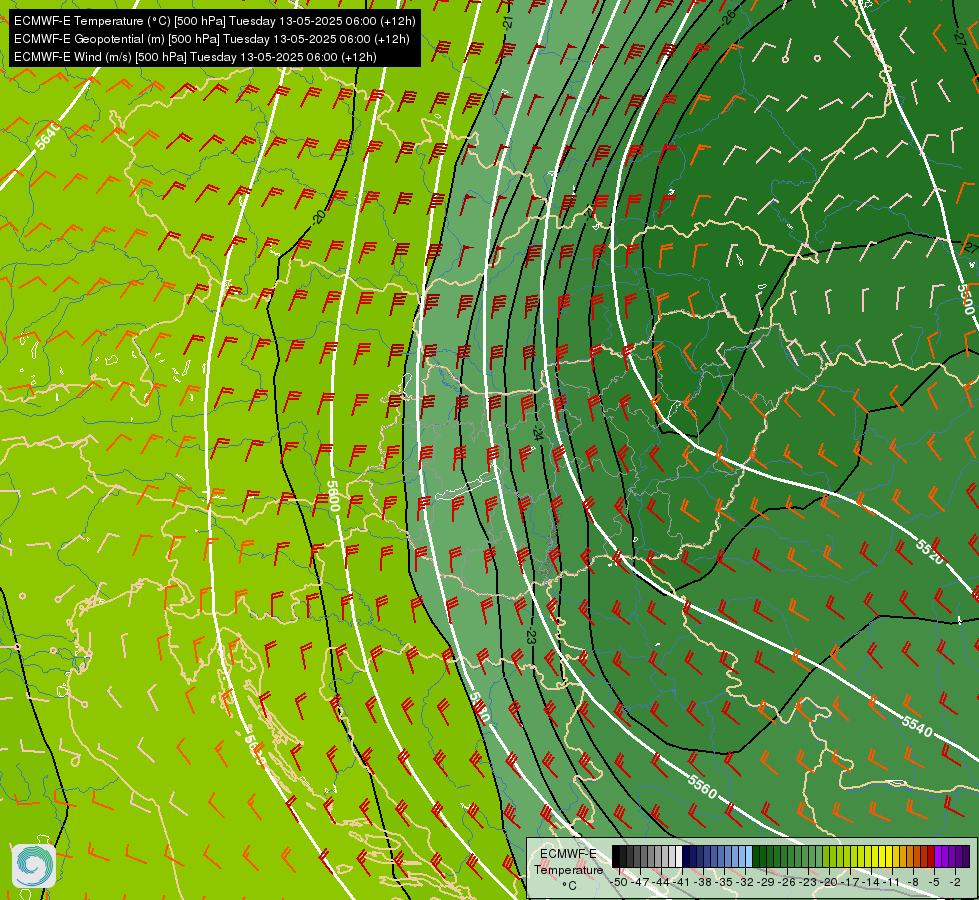This screenshot has height=900, width=979.
Task: Click the -2 legend tick value
Action: pos(955,883)
